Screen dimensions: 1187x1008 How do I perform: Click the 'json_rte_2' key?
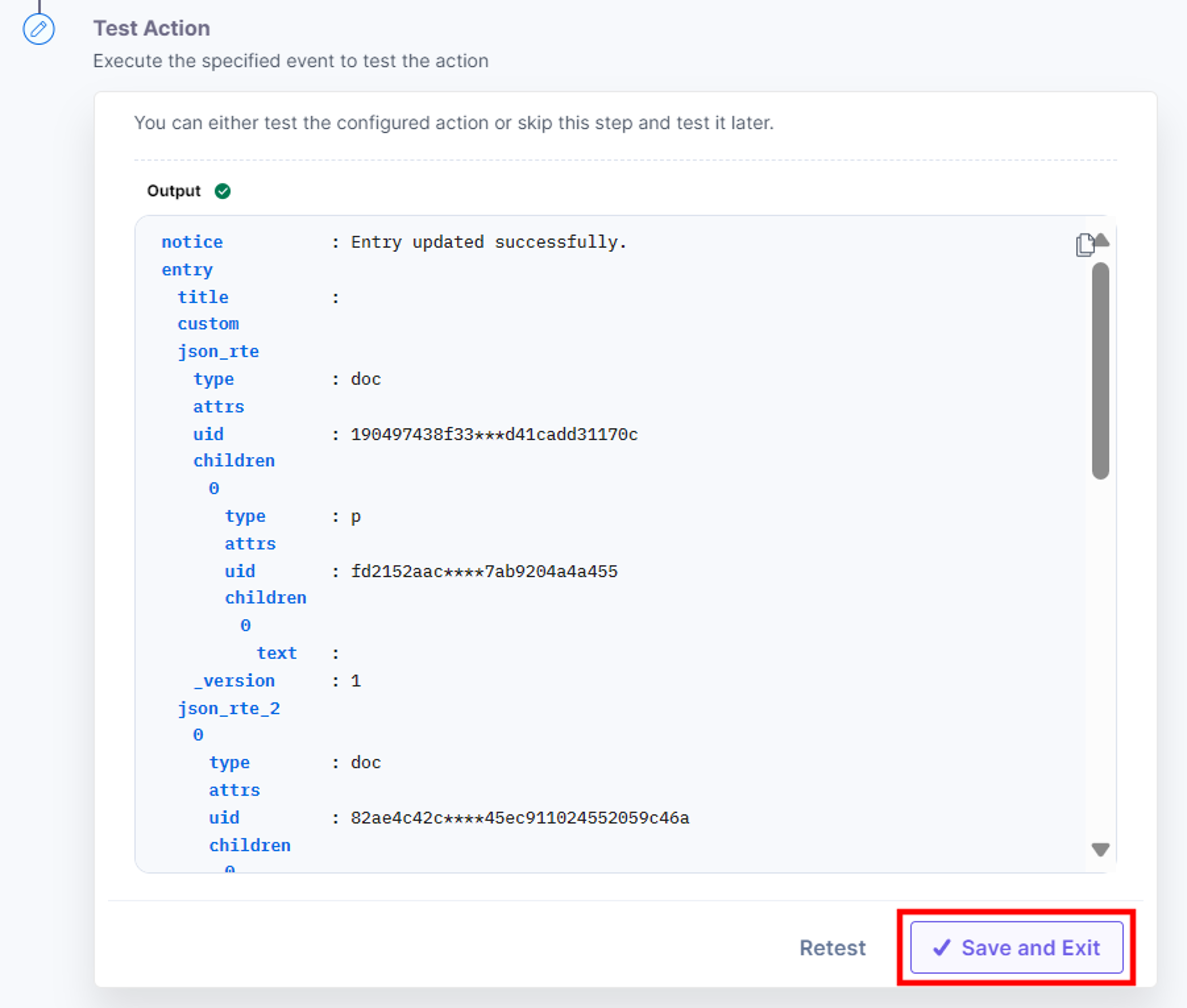[229, 709]
